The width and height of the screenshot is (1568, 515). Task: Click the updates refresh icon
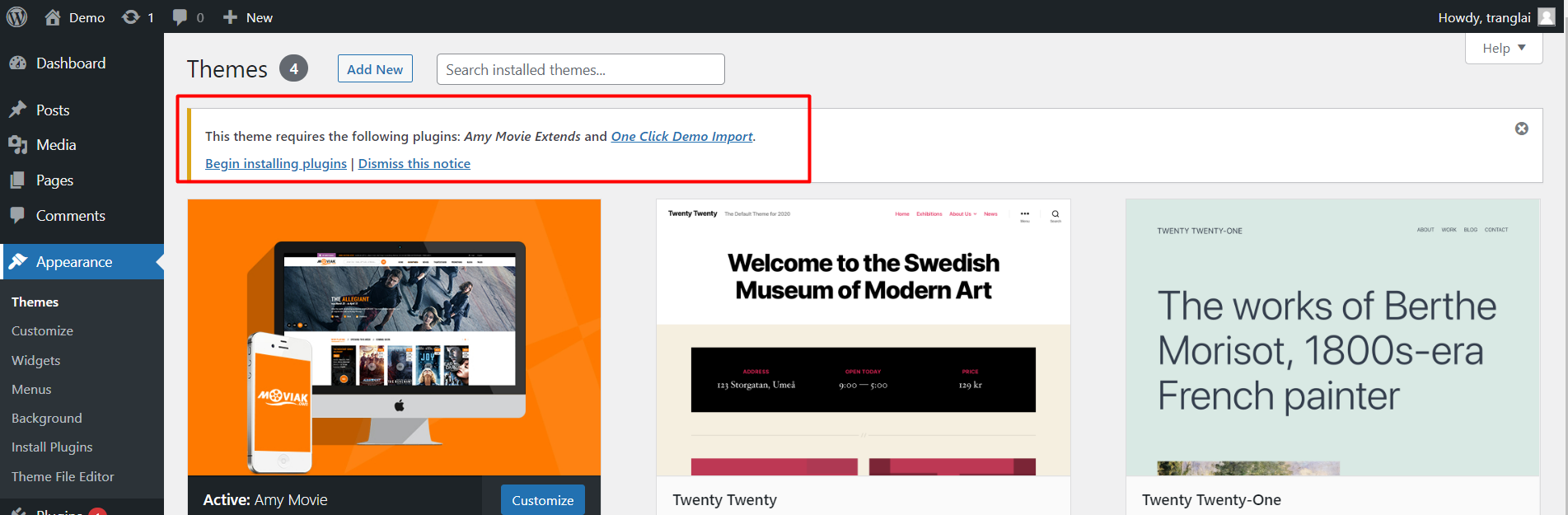pos(130,17)
